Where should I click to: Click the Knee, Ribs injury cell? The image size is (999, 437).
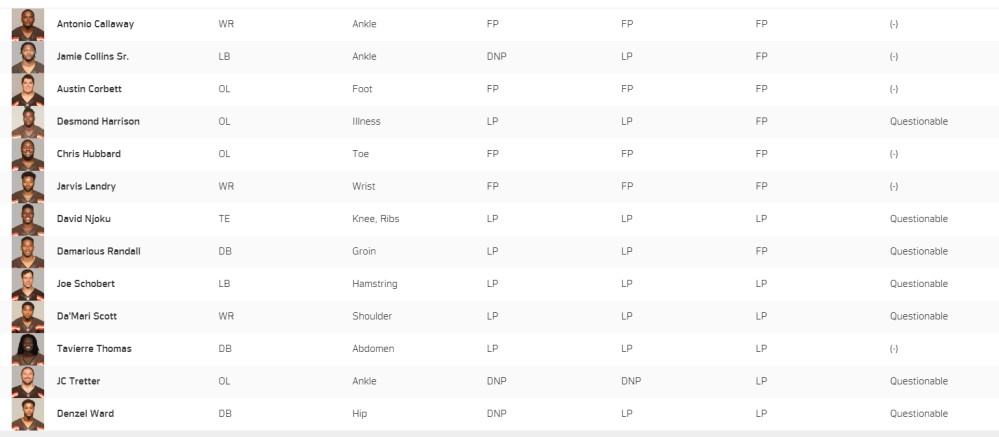pos(376,218)
